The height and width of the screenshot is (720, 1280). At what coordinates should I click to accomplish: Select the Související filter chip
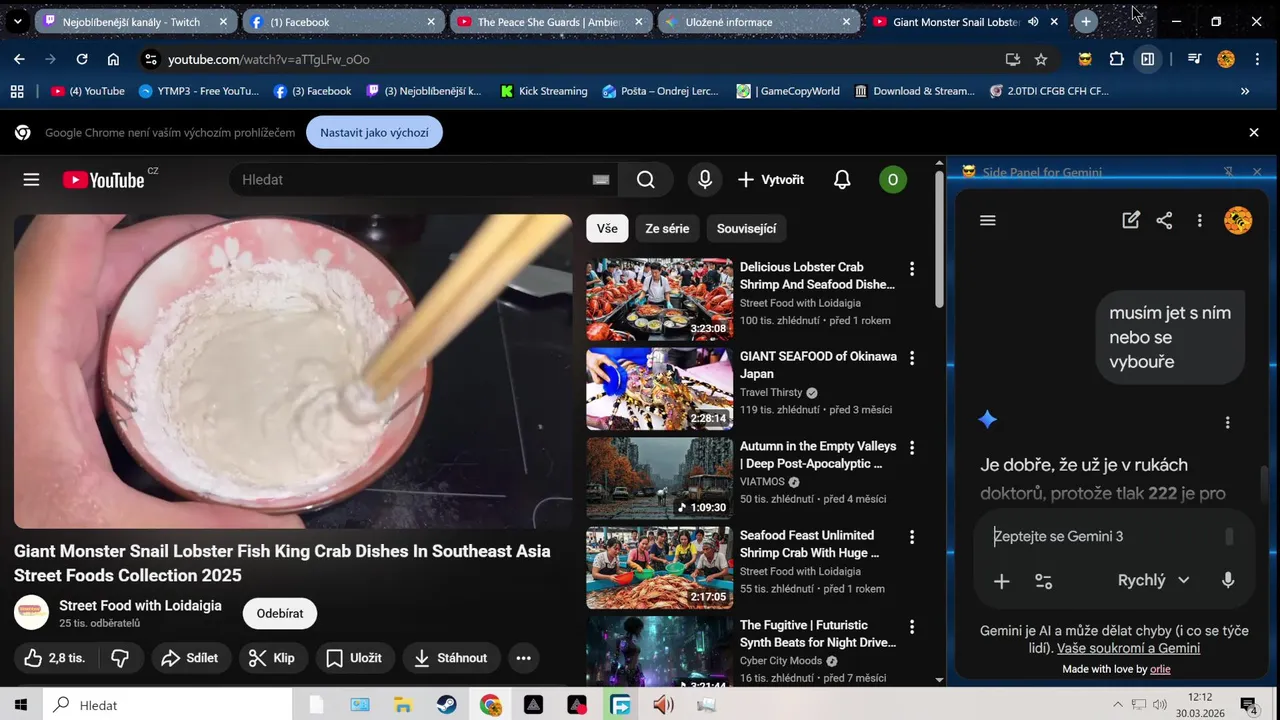(x=746, y=229)
